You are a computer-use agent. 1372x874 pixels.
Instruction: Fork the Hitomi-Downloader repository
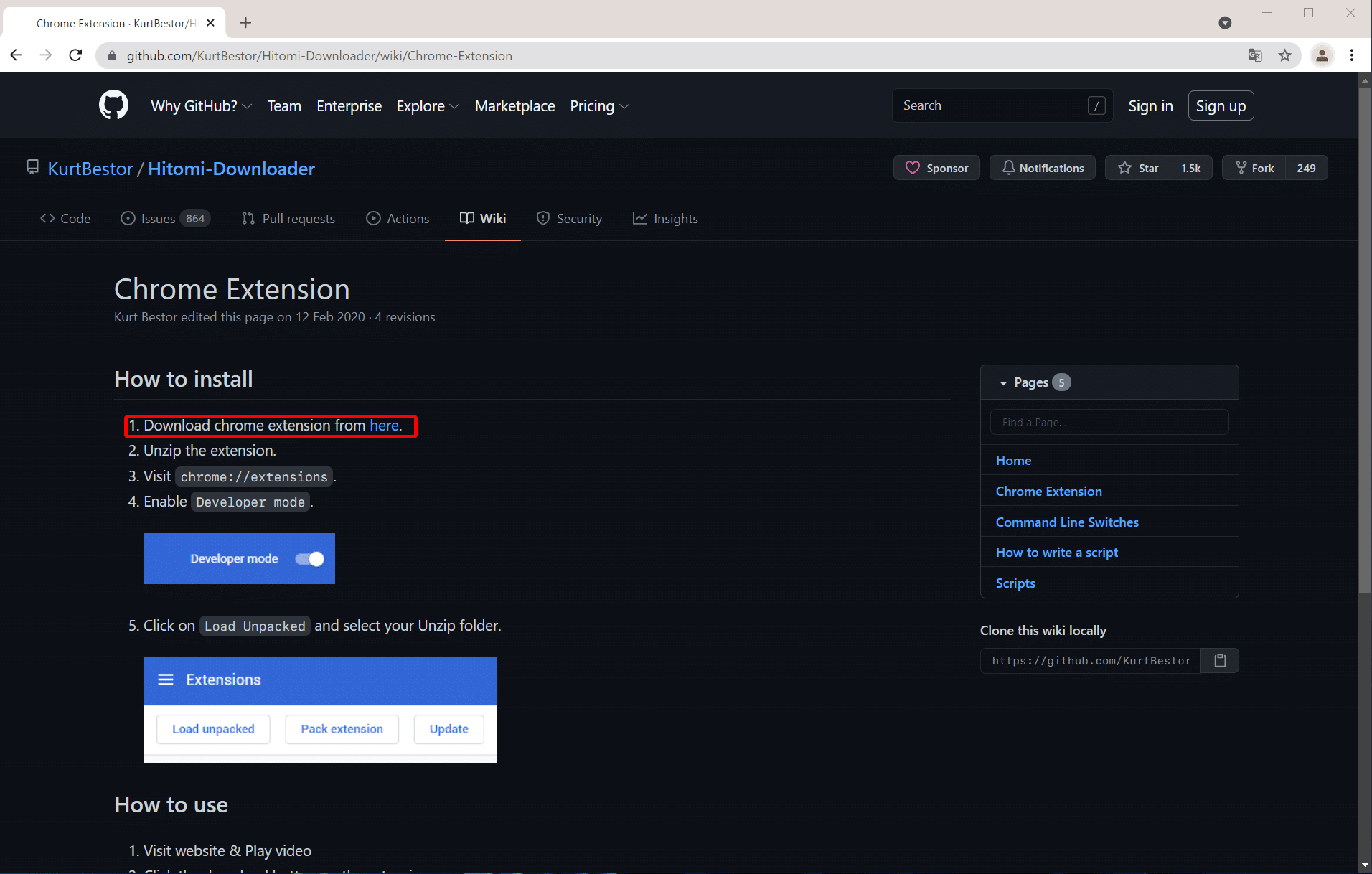click(x=1254, y=168)
